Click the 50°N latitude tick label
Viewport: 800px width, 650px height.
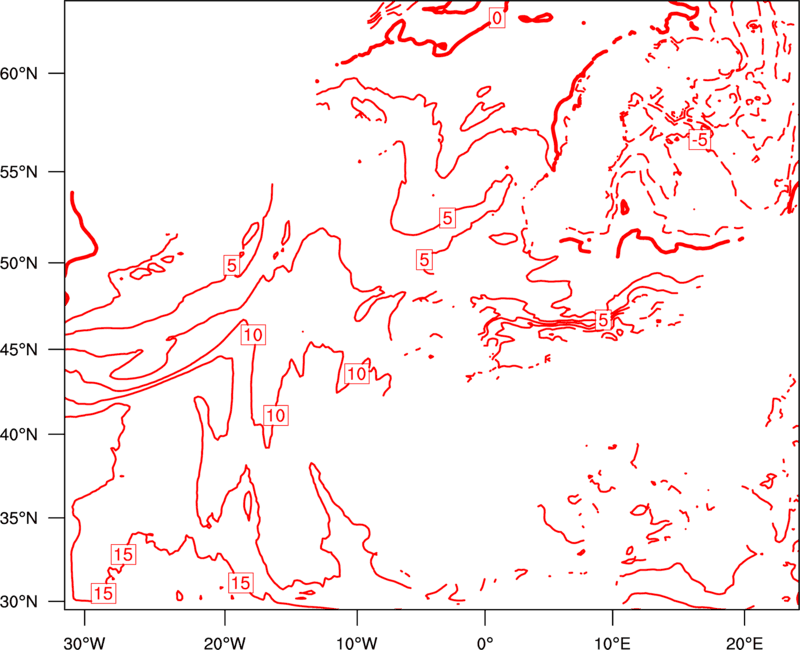click(x=19, y=263)
